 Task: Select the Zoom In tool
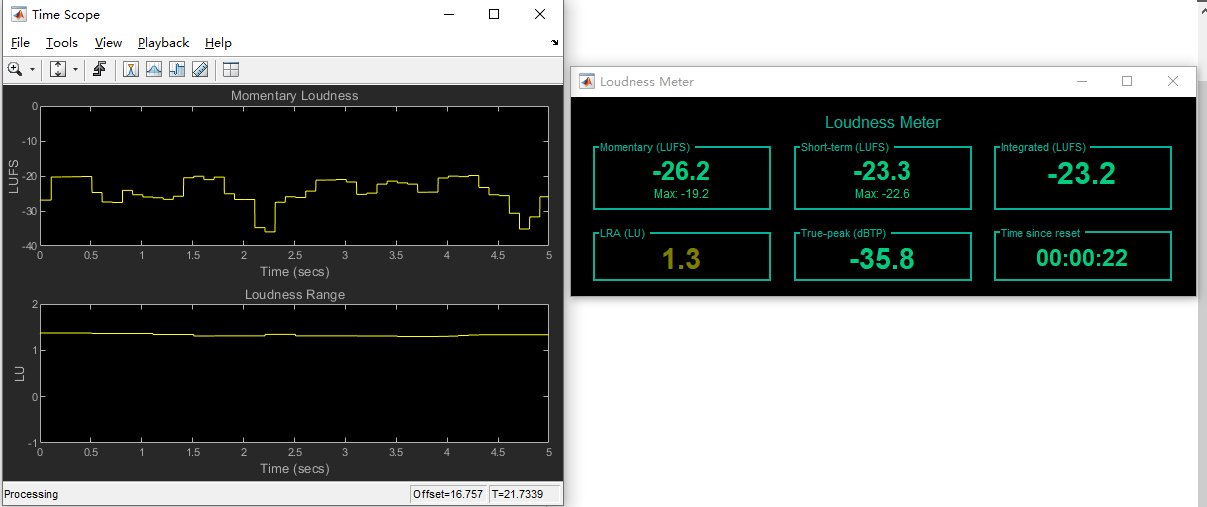click(x=15, y=69)
